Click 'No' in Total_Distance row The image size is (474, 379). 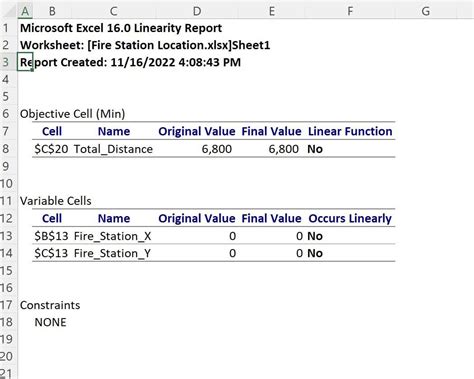tap(315, 149)
